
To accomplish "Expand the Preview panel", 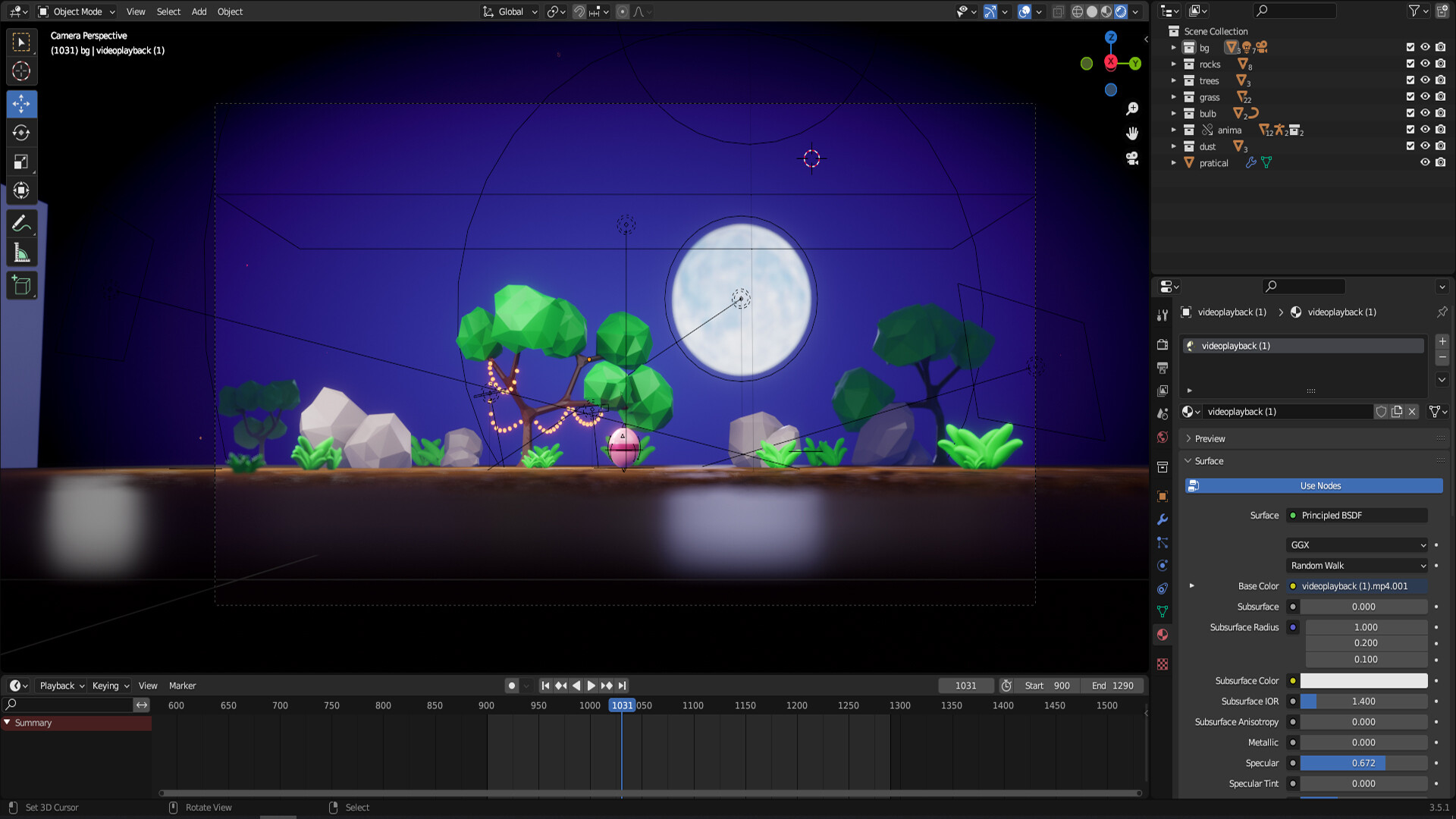I will pyautogui.click(x=1210, y=438).
